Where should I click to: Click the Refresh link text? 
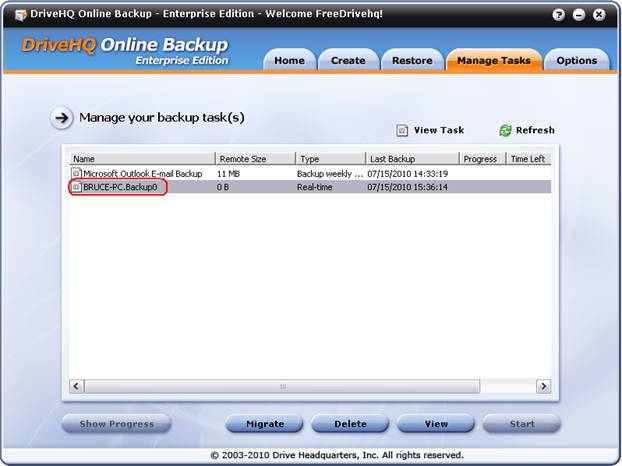(535, 130)
